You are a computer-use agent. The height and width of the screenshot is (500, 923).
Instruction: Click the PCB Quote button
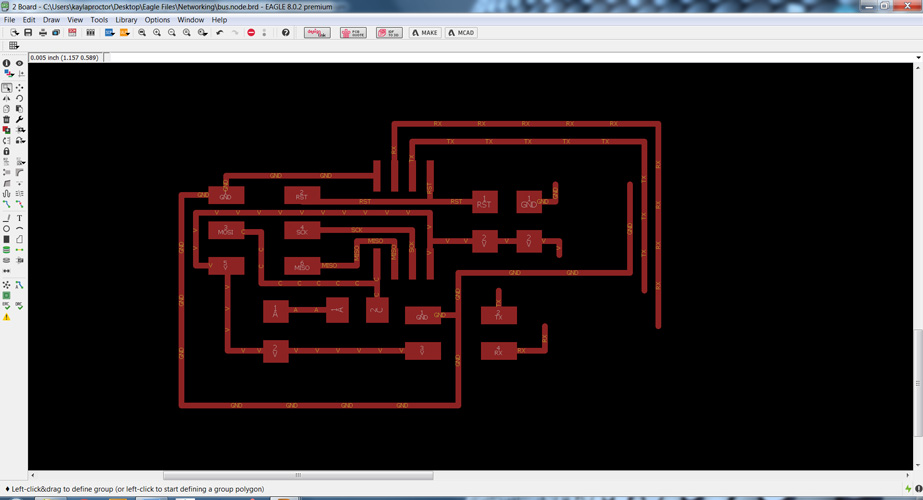(353, 32)
